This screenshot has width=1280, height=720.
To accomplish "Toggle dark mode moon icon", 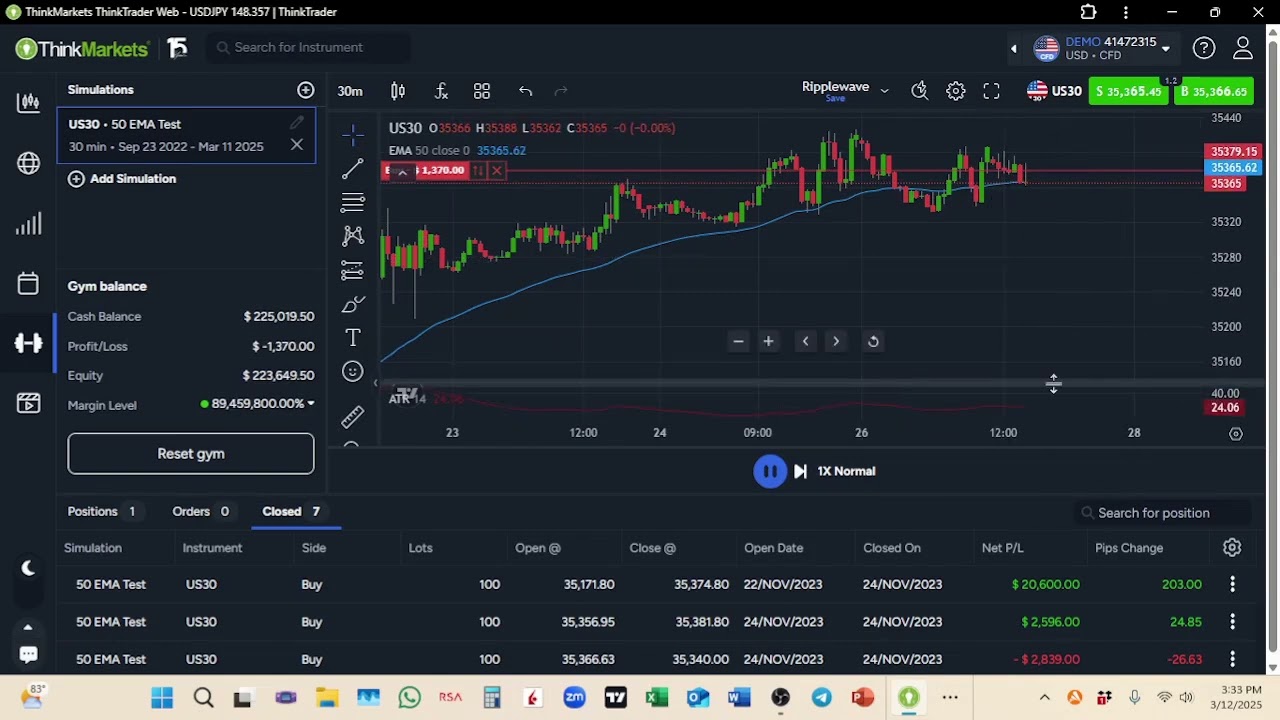I will [x=28, y=568].
